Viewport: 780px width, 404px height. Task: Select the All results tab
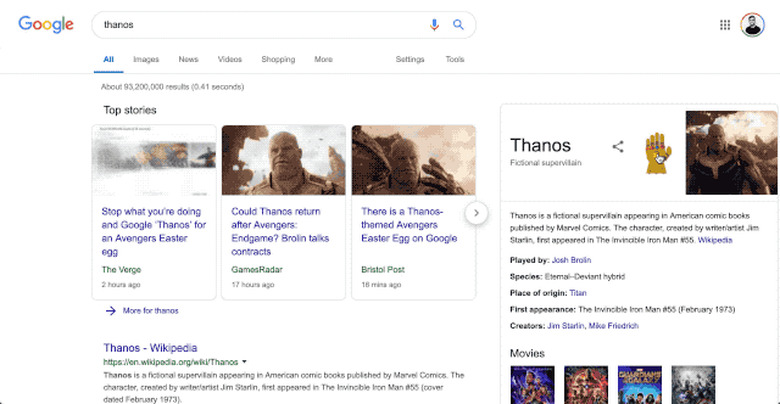[108, 59]
